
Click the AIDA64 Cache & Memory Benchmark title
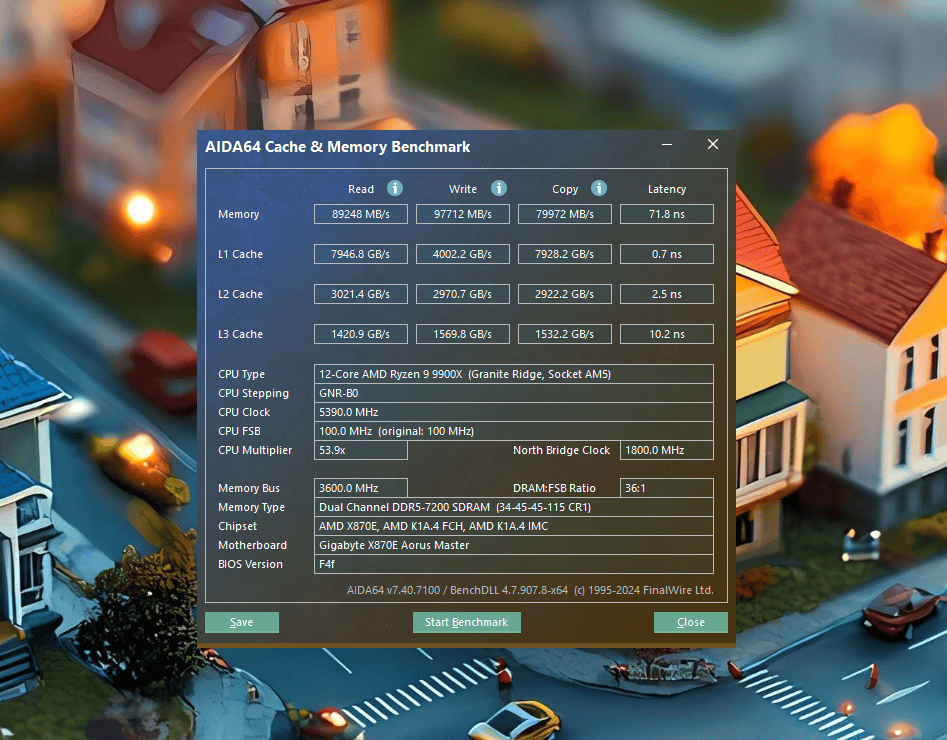tap(337, 147)
